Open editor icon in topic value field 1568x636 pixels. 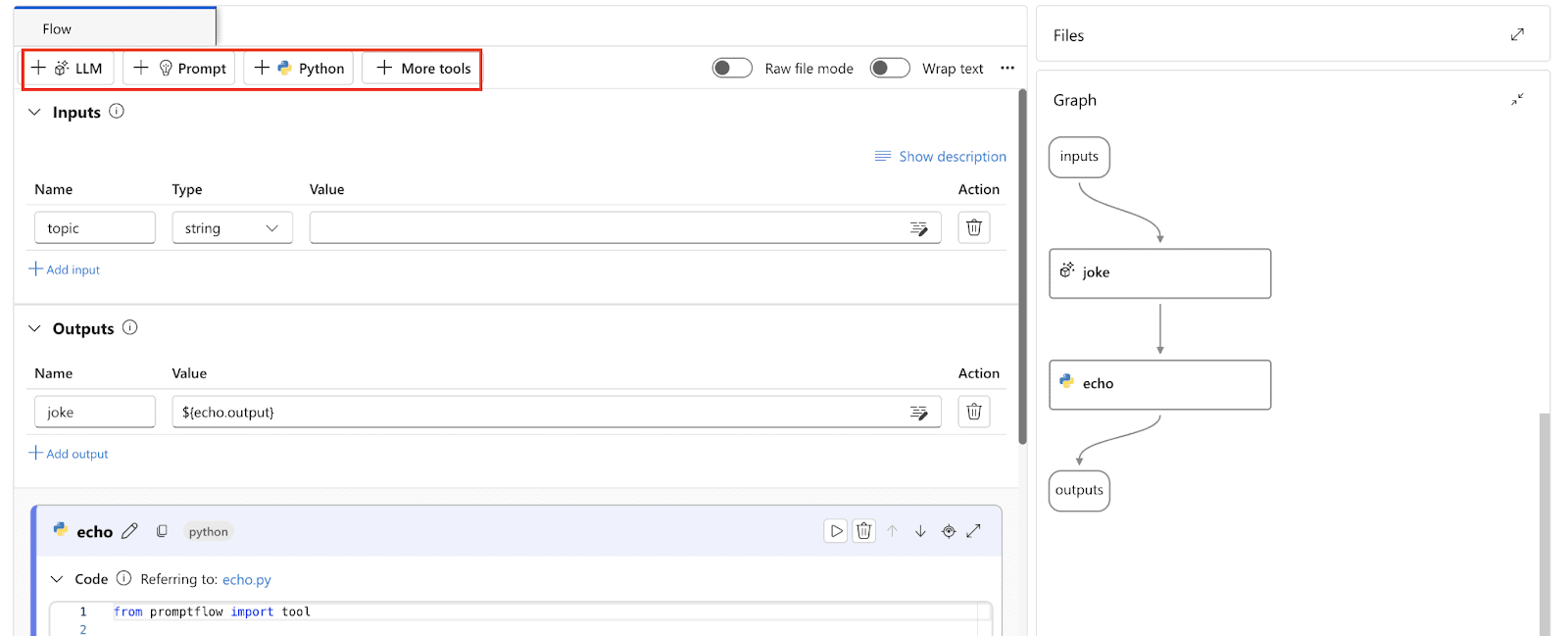click(918, 228)
